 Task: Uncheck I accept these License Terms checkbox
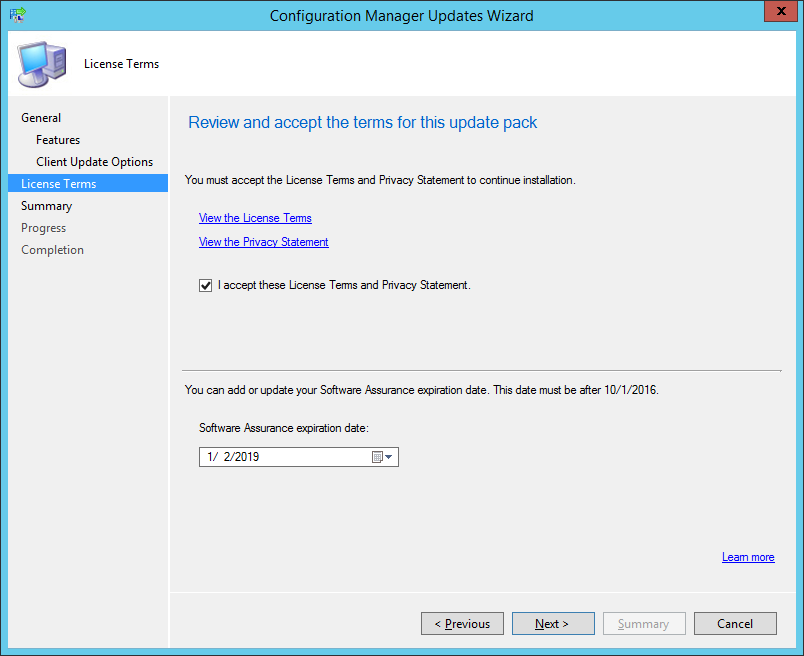(205, 286)
